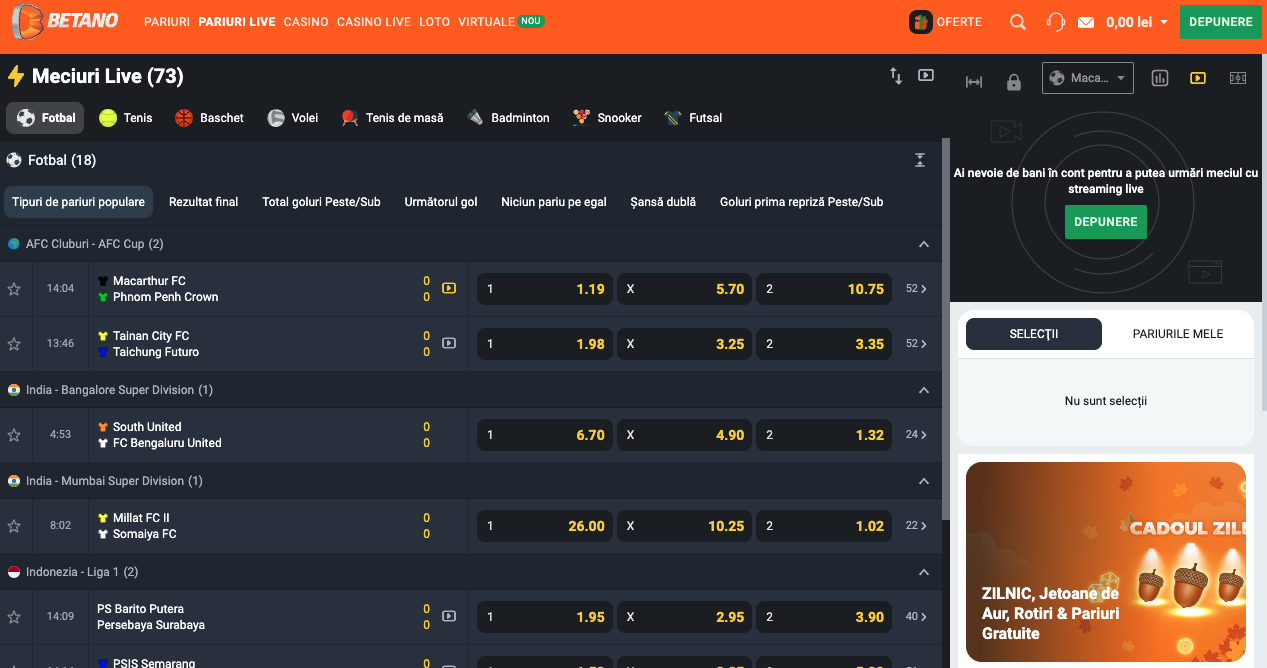The height and width of the screenshot is (668, 1267).
Task: Open the Cadoul Zilnic promo banner
Action: pyautogui.click(x=1106, y=561)
